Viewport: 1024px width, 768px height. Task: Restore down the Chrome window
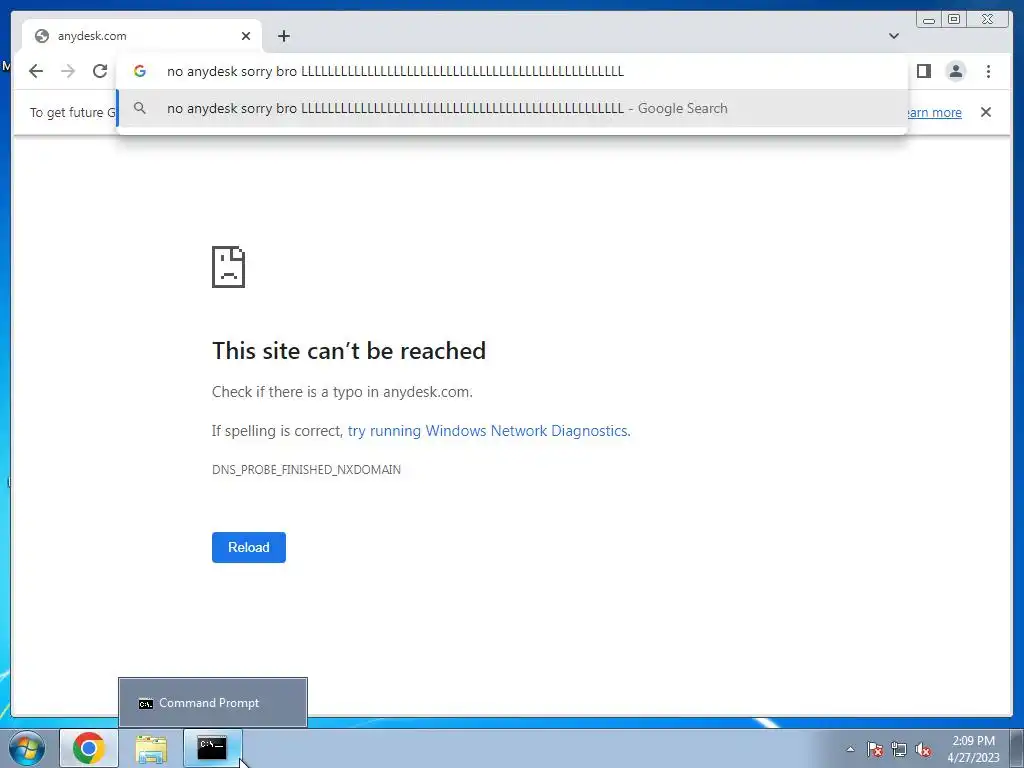pyautogui.click(x=954, y=20)
